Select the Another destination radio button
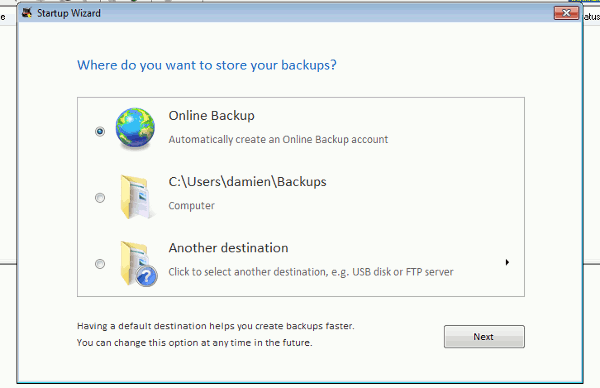Screen dimensions: 600x388 coord(100,264)
